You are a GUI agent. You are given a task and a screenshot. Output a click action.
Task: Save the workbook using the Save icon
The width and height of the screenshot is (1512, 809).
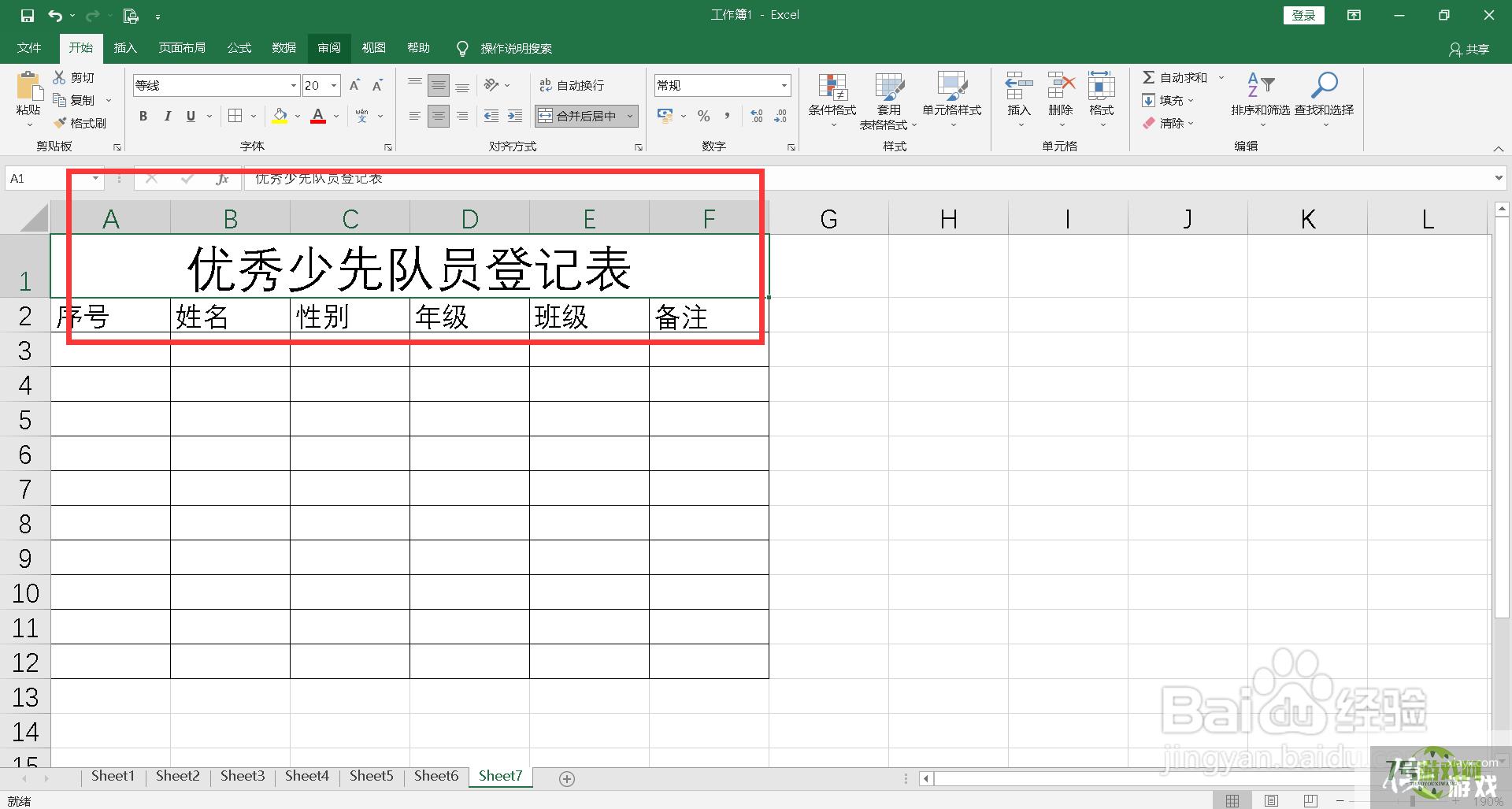[x=27, y=15]
